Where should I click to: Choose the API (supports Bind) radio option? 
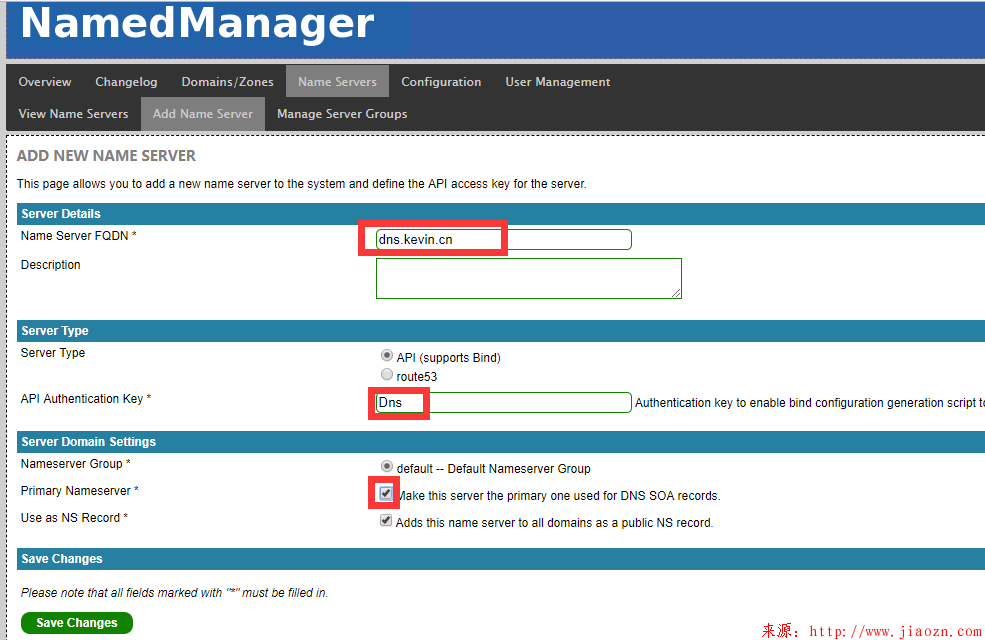click(x=387, y=356)
